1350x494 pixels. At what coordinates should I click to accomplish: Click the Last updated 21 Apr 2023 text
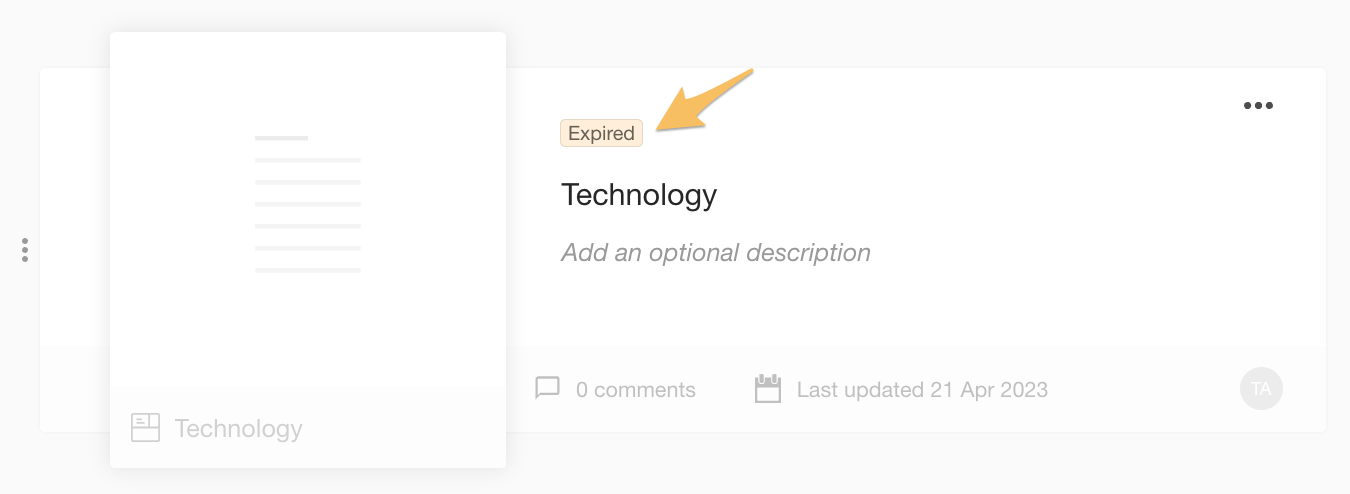(x=921, y=390)
